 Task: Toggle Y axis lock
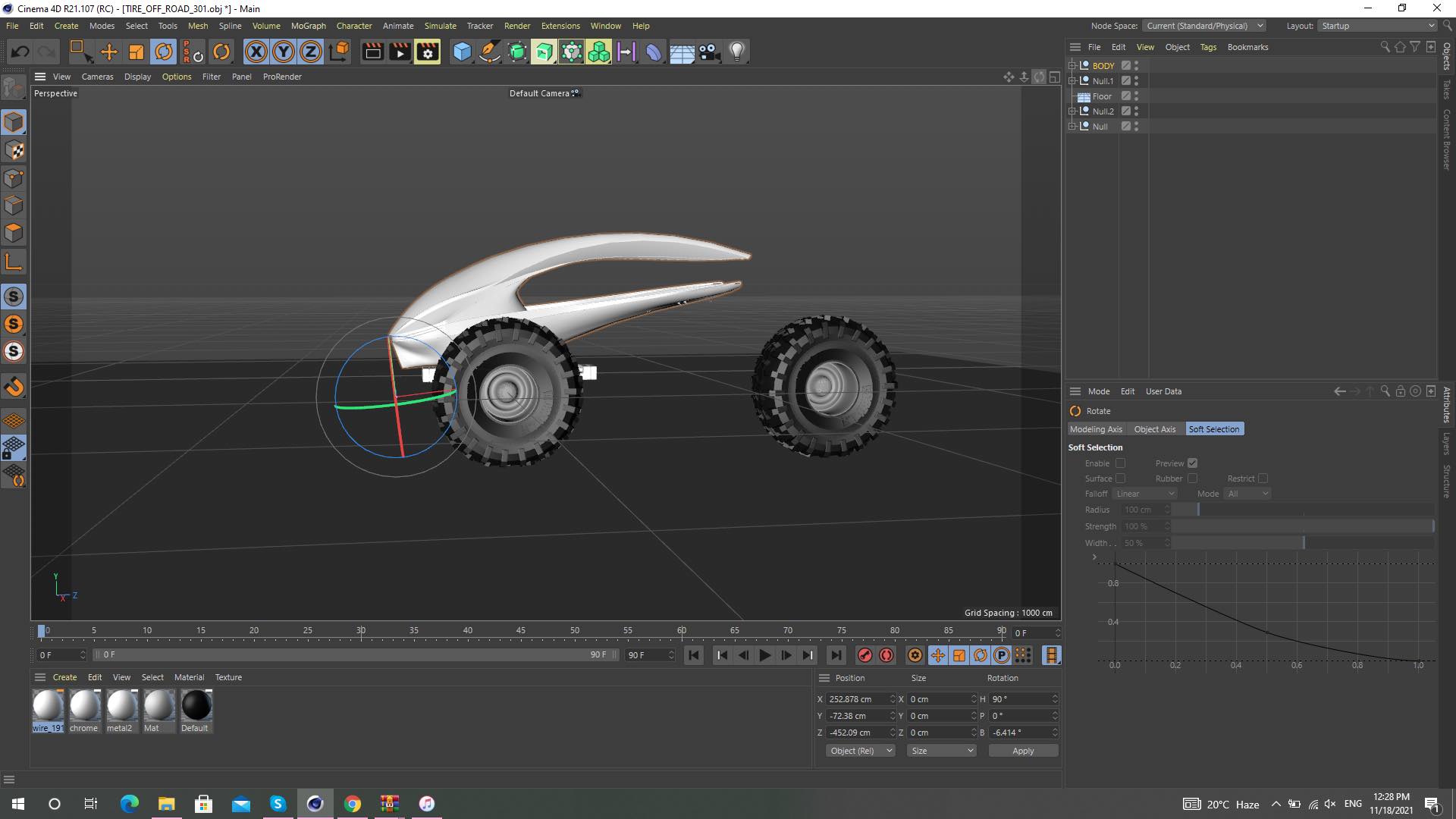tap(284, 52)
